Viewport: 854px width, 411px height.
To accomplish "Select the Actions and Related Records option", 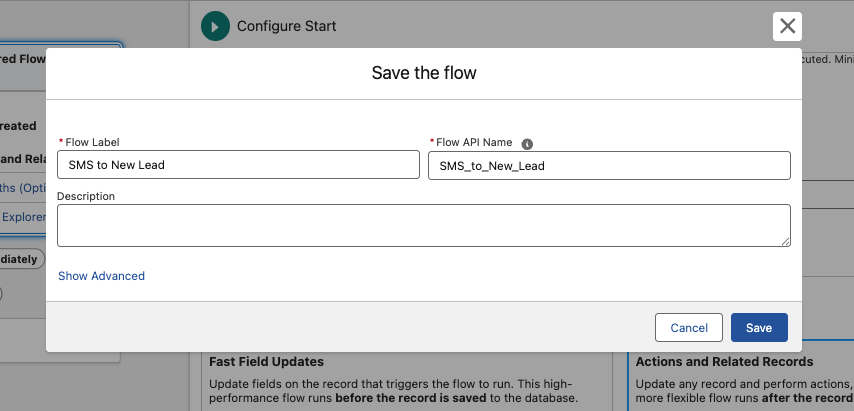I will [x=724, y=361].
